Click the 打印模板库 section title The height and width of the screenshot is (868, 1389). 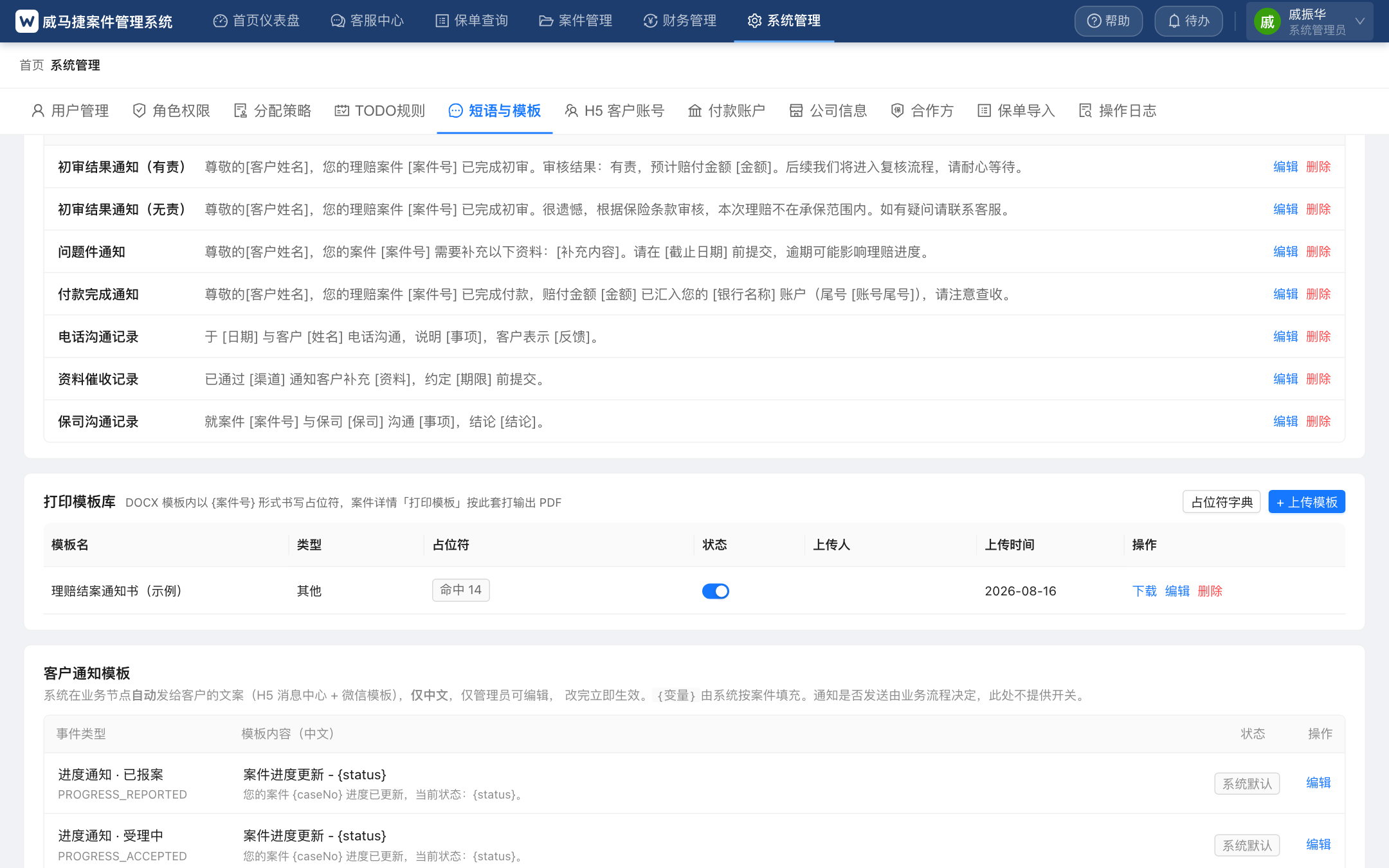coord(80,502)
